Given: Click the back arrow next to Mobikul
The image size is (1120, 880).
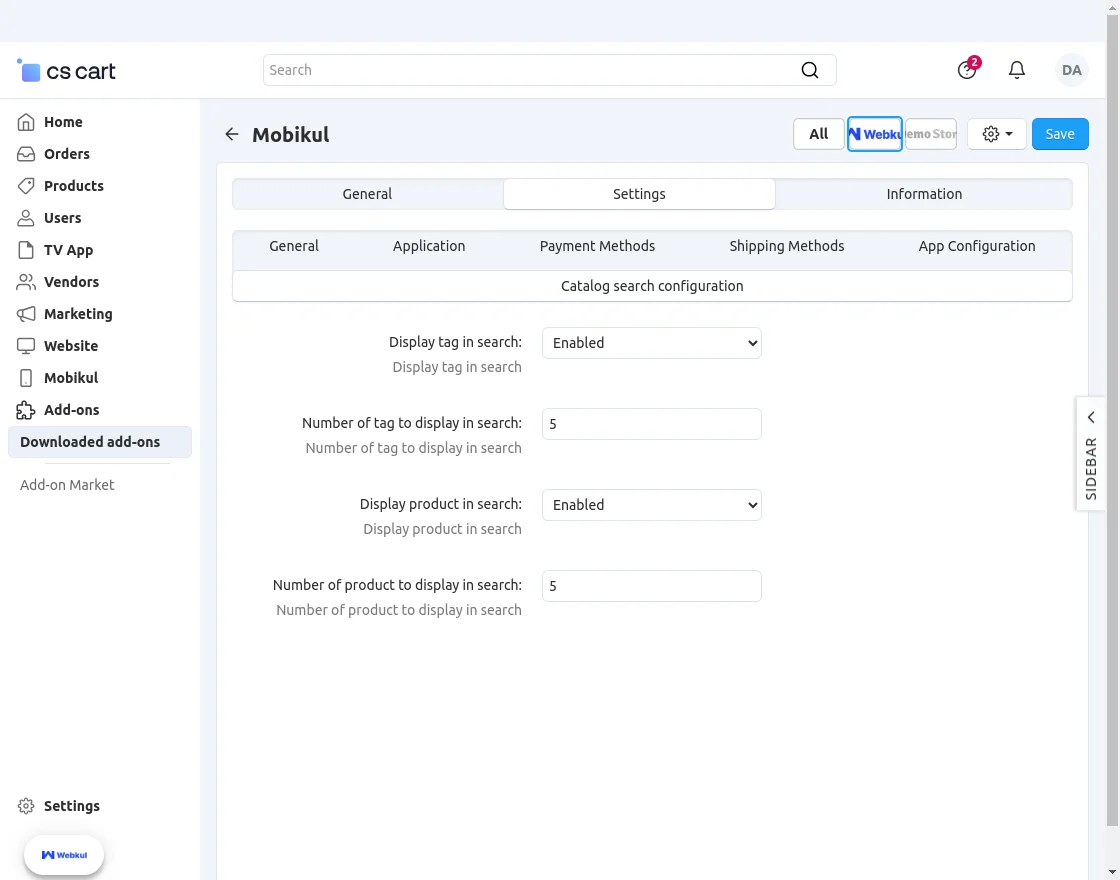Looking at the screenshot, I should point(232,134).
